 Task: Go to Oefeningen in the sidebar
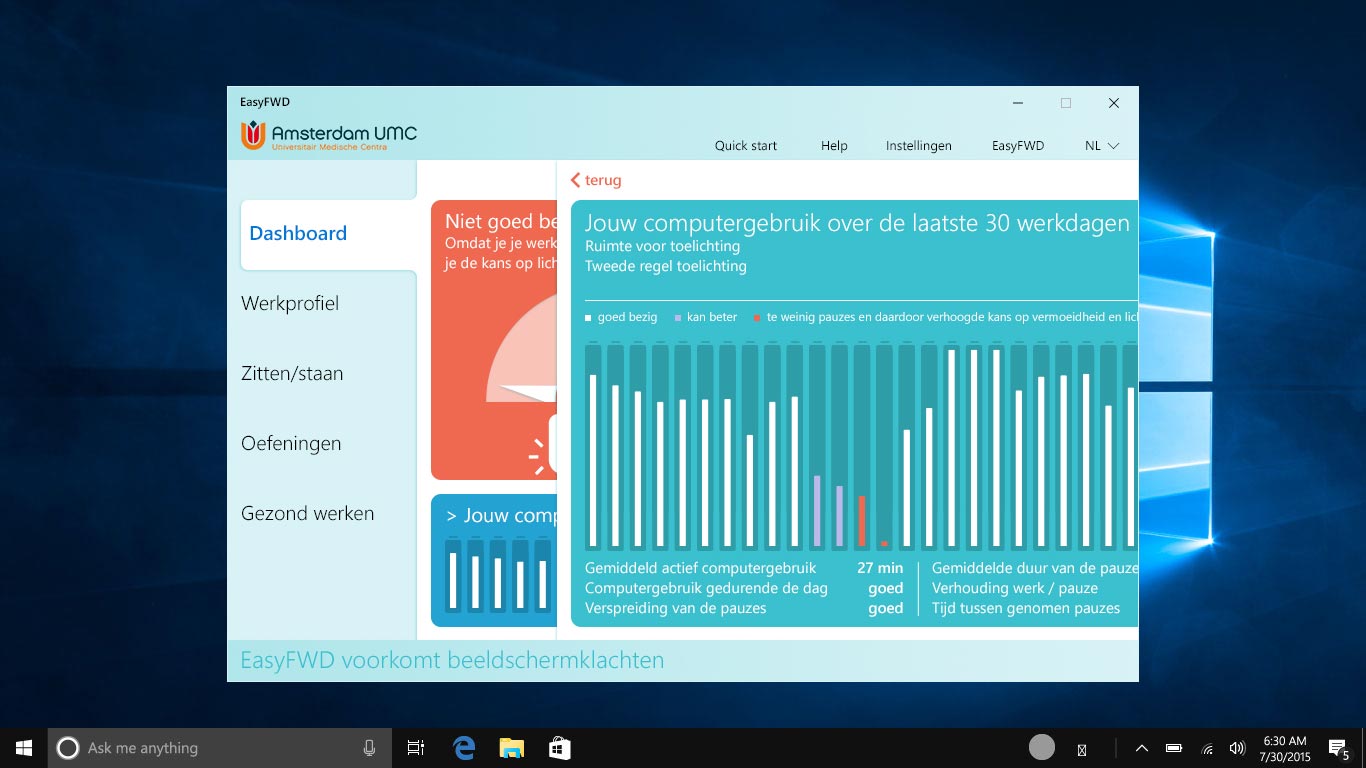291,443
